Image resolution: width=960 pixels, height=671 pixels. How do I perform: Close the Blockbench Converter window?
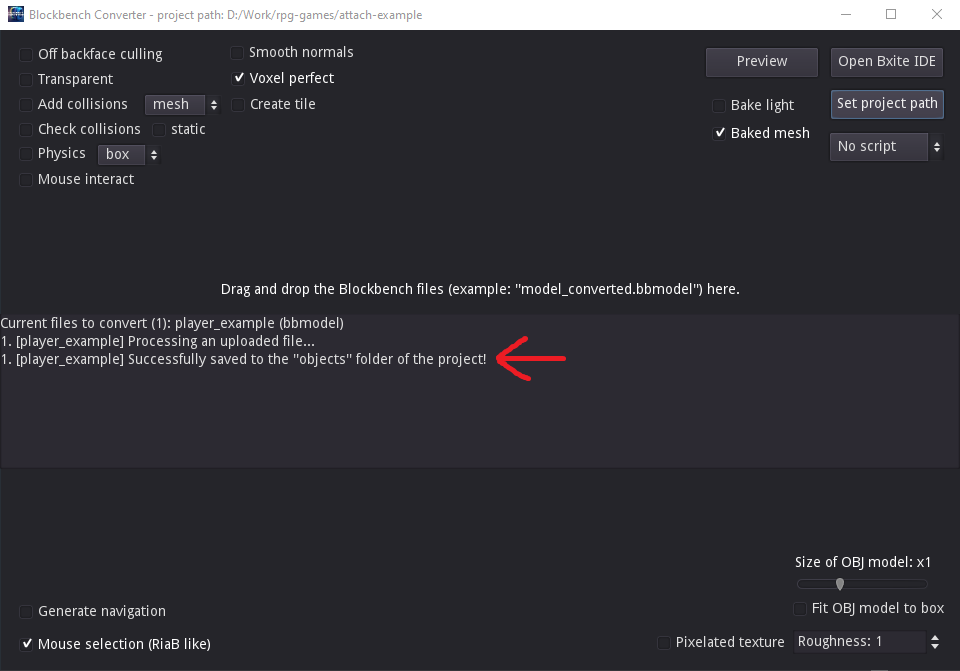(x=937, y=14)
